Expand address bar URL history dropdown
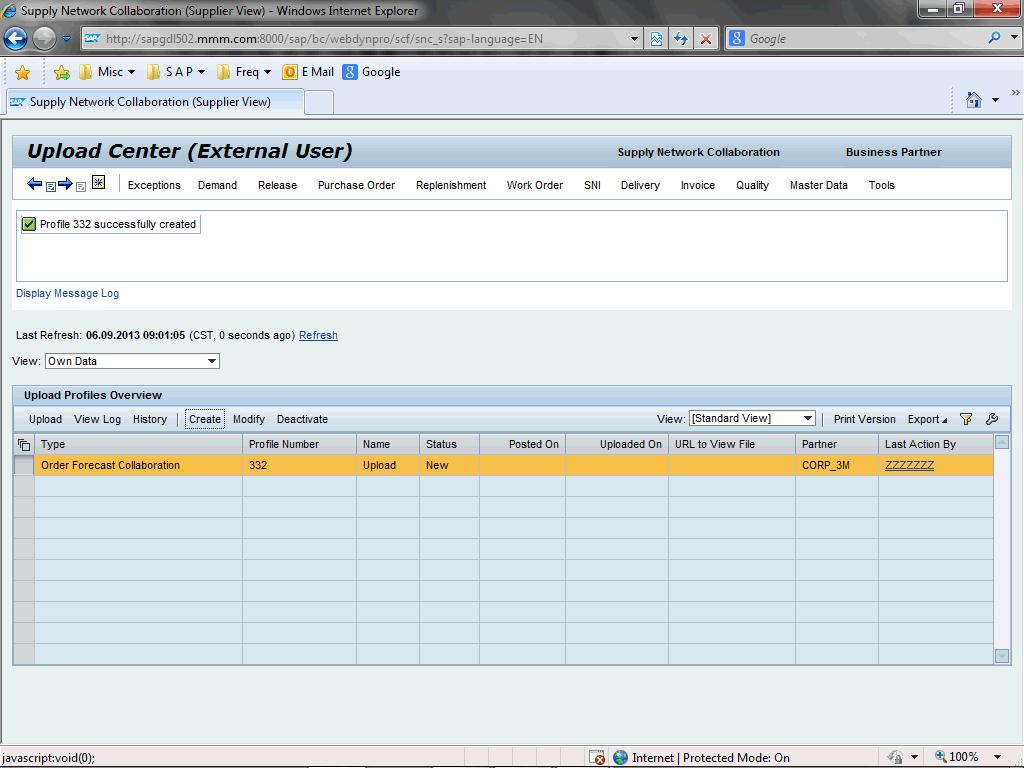 click(633, 39)
